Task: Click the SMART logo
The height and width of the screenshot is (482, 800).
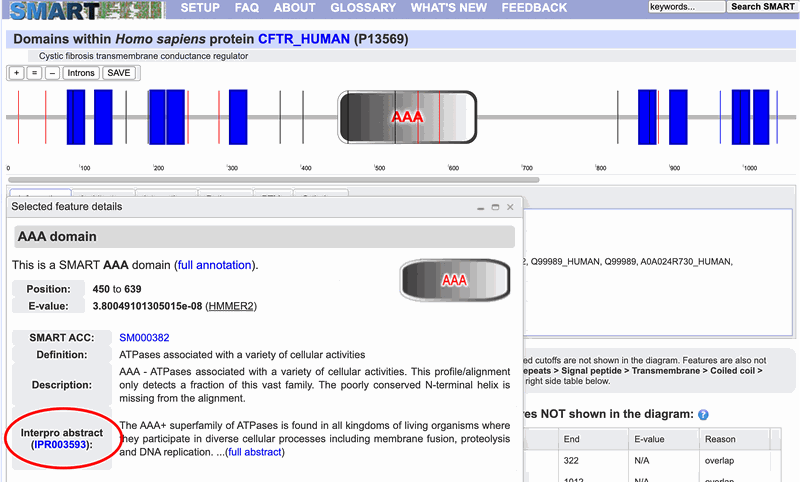Action: (87, 9)
